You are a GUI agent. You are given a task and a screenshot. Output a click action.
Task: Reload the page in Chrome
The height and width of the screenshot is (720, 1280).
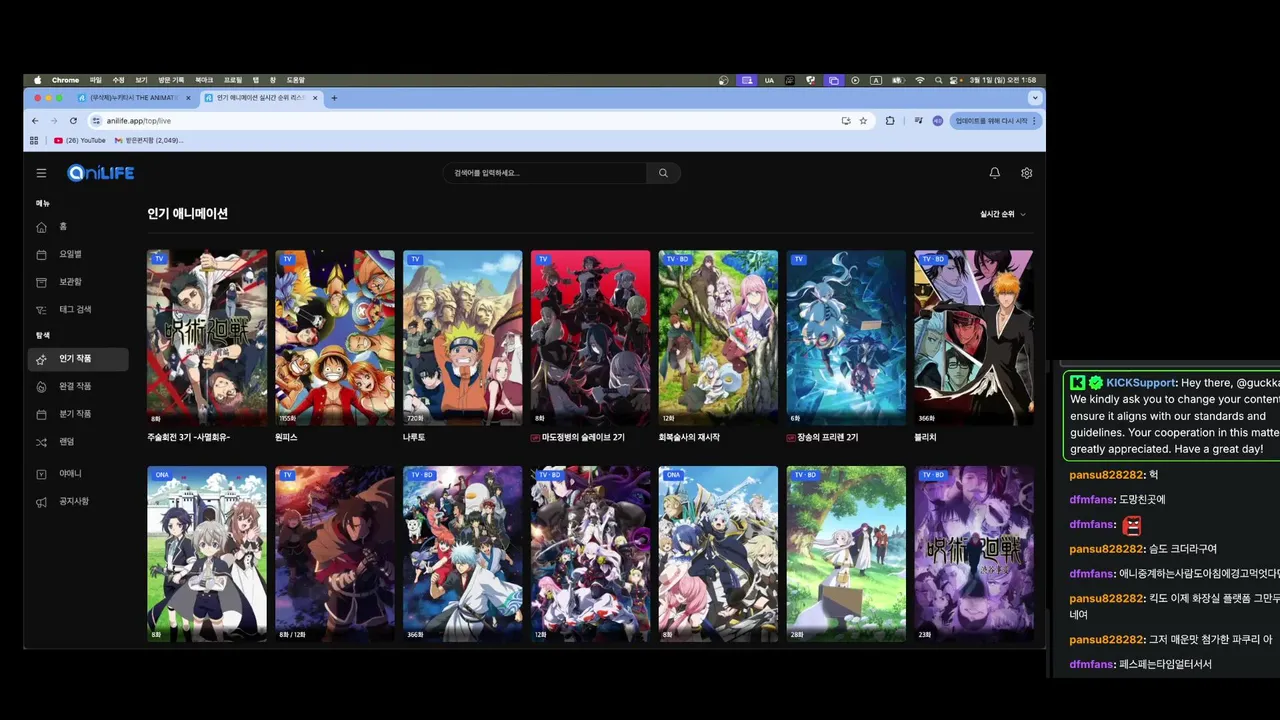tap(73, 120)
